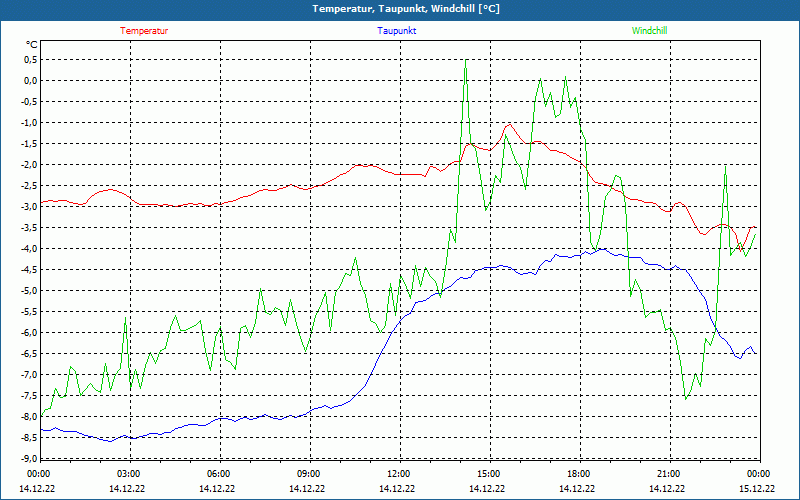The width and height of the screenshot is (800, 500).
Task: Click the blue Taupunkt legend label
Action: click(x=397, y=31)
